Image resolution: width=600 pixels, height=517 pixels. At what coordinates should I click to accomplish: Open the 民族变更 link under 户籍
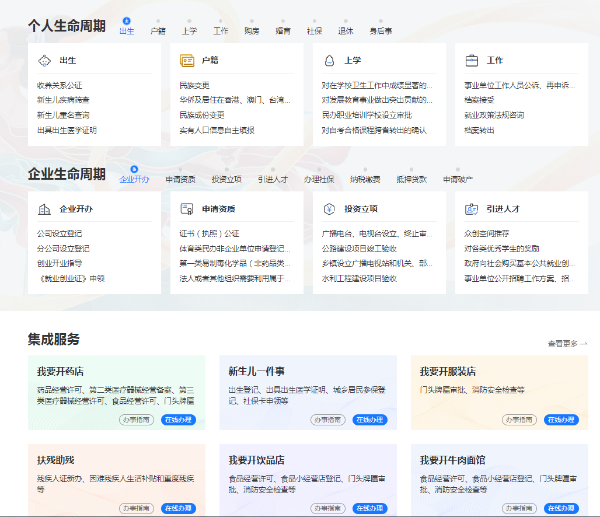click(194, 86)
